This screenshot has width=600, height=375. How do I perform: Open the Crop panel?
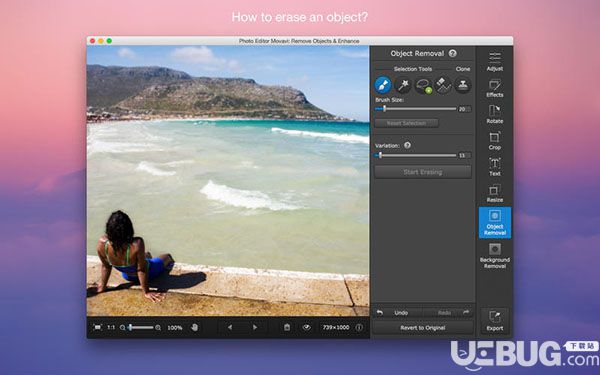[x=495, y=140]
